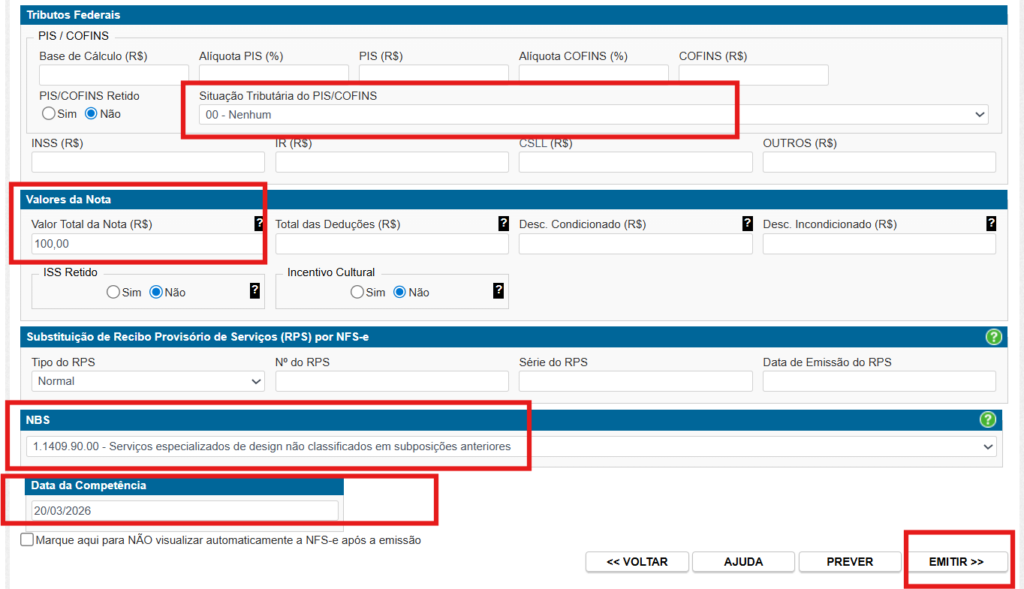
Task: Click help icon beside Valor Total da Nota
Action: pyautogui.click(x=260, y=224)
